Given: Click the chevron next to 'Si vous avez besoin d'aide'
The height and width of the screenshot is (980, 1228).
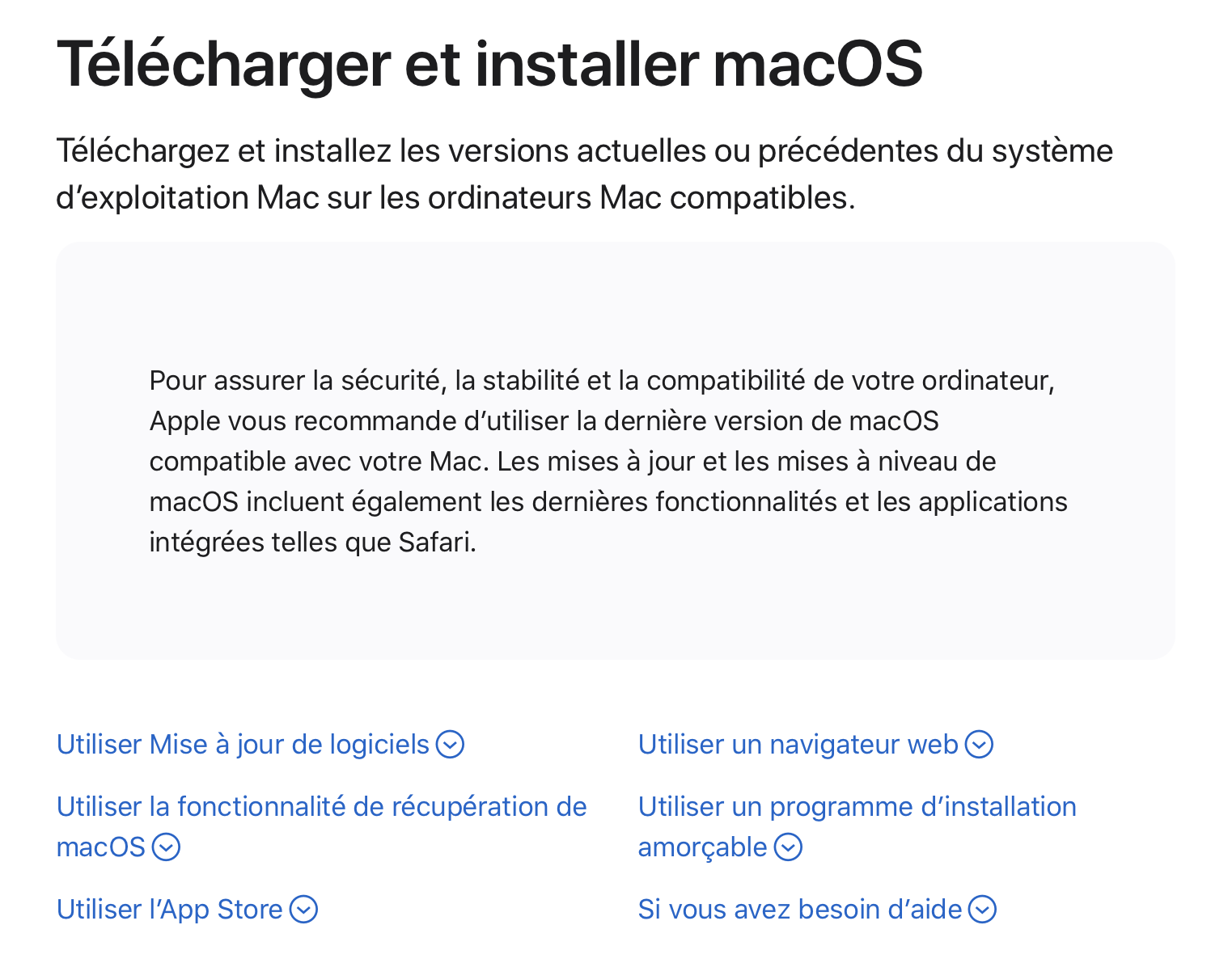Looking at the screenshot, I should click(983, 909).
